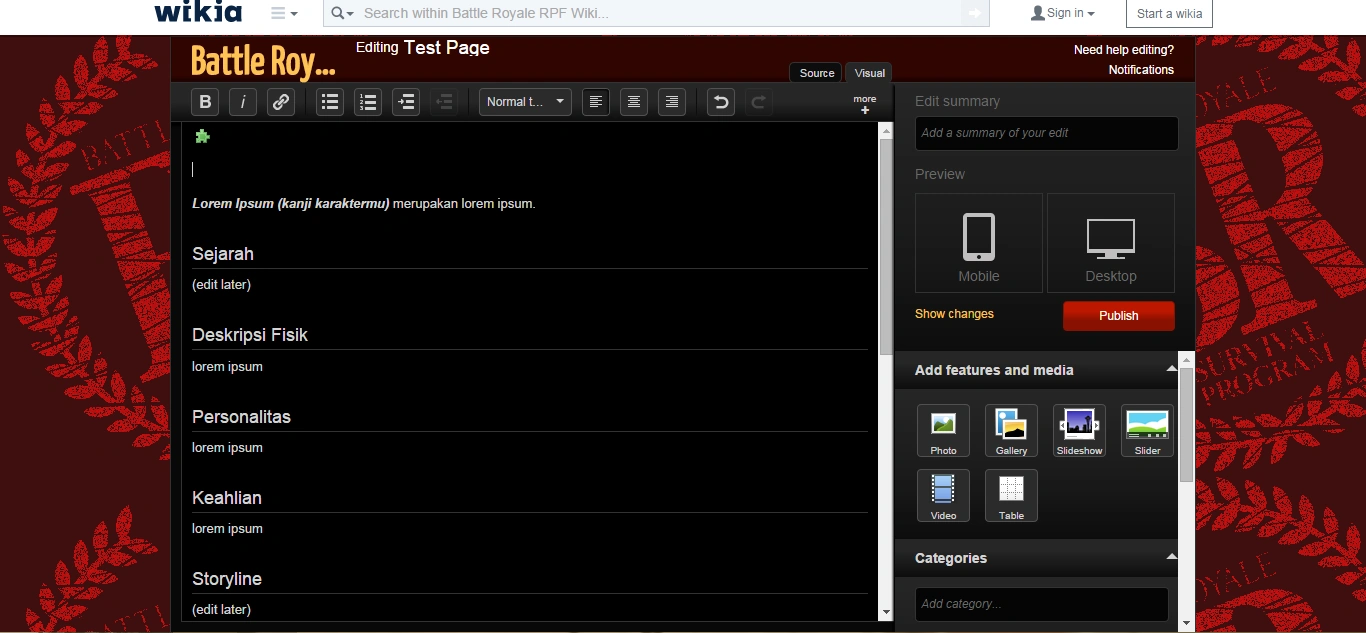Click editor scrollbar down arrow

coord(886,612)
